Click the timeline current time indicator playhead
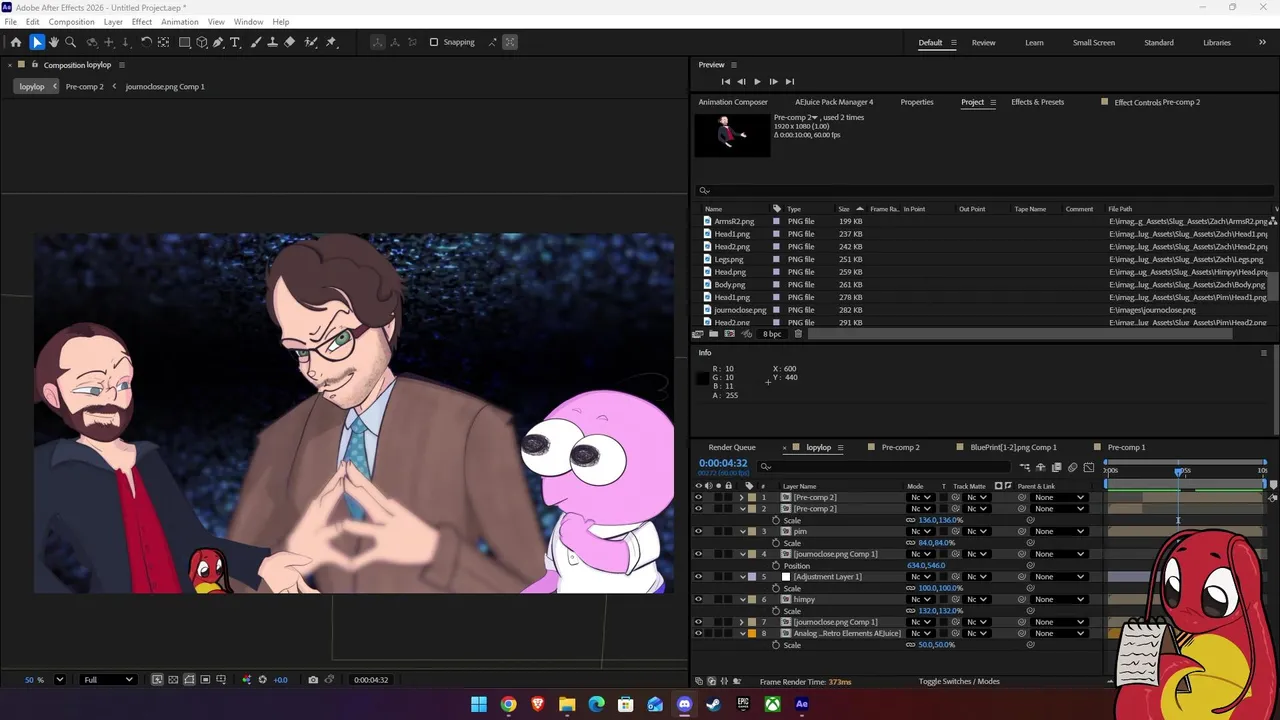Screen dimensions: 1280x720 1180,470
